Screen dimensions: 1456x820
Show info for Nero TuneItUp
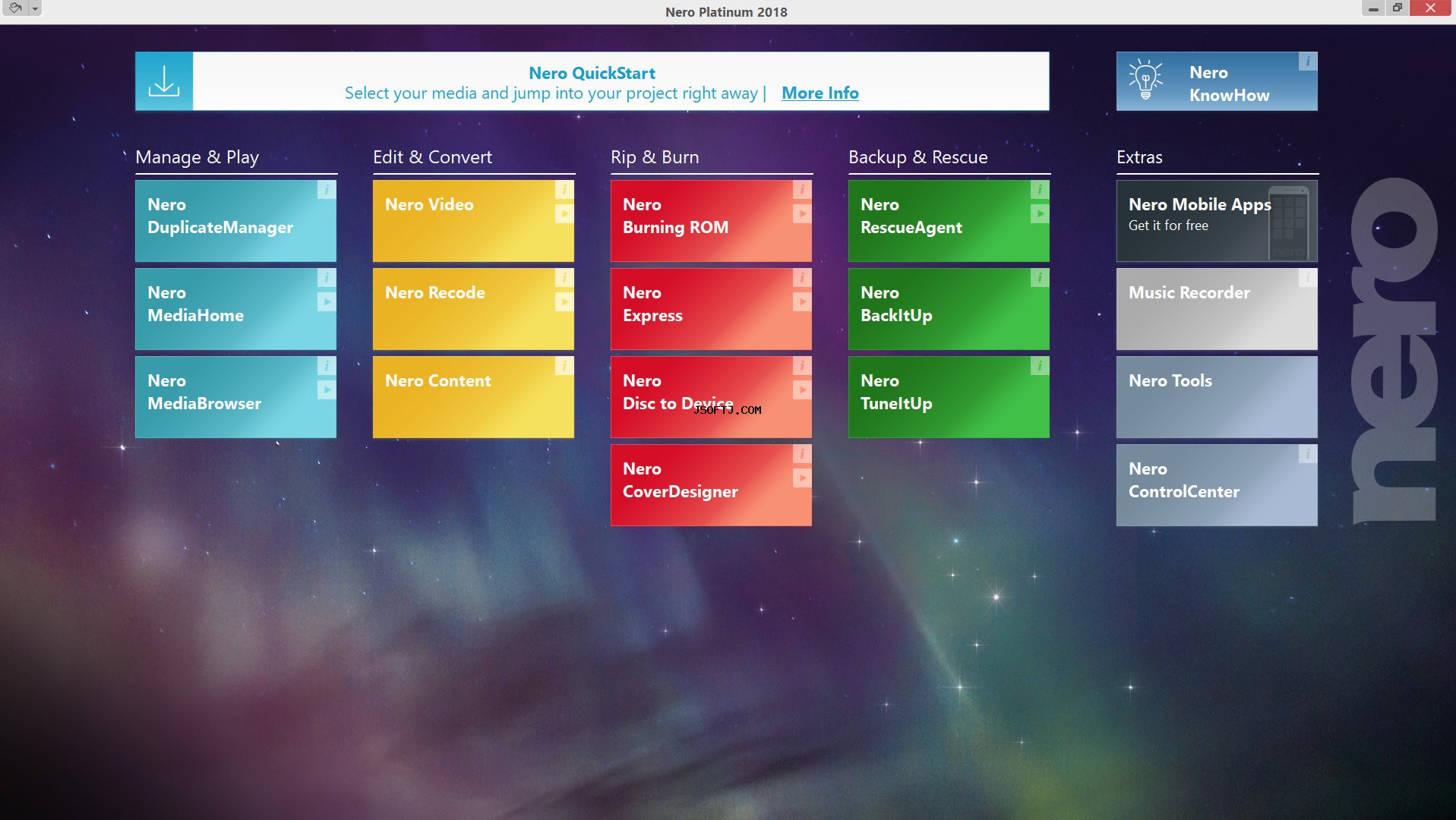click(x=1040, y=366)
